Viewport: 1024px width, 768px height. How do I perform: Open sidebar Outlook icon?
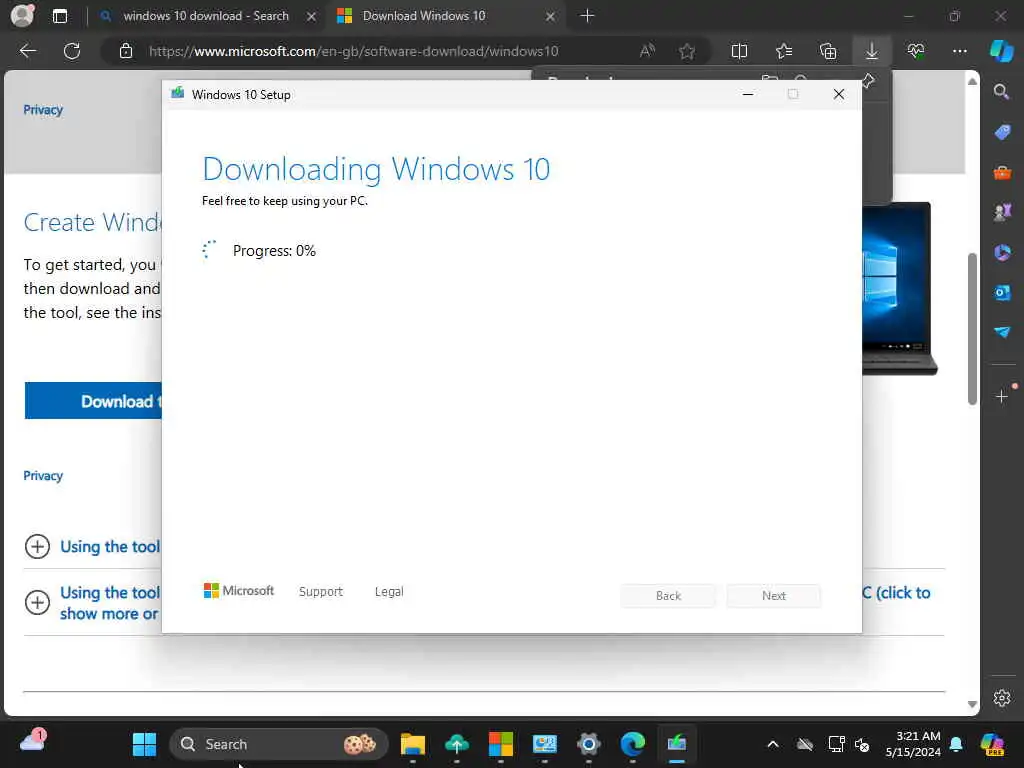pyautogui.click(x=1002, y=293)
